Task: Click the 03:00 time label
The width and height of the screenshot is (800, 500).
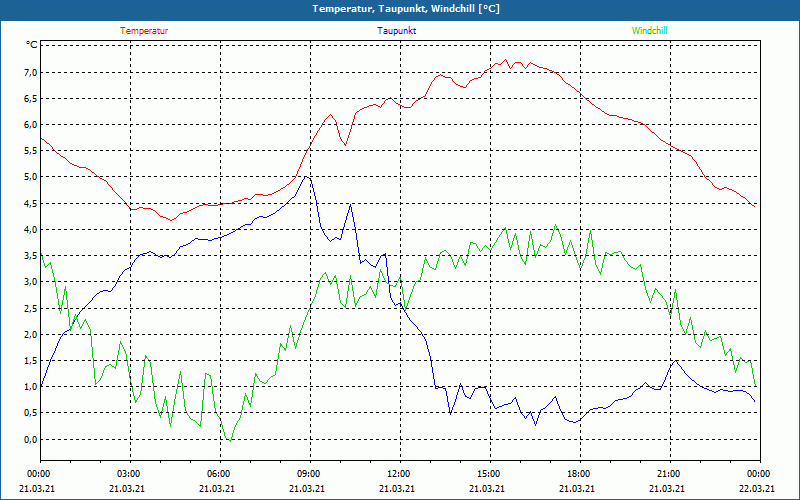Action: (x=130, y=474)
